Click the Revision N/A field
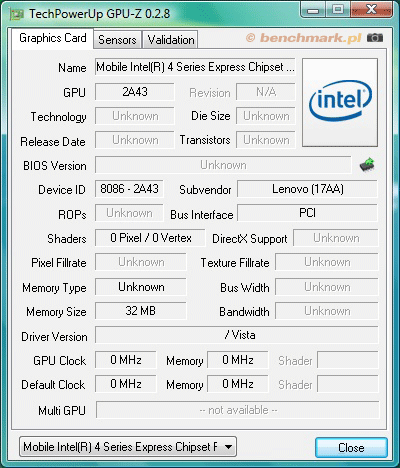Viewport: 400px width, 468px height. pos(266,92)
